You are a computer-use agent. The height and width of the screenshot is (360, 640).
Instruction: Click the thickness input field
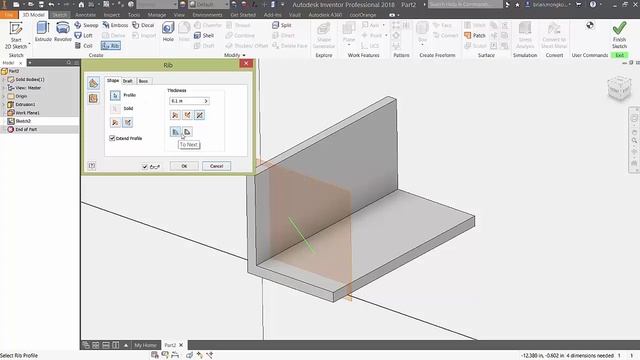[186, 101]
